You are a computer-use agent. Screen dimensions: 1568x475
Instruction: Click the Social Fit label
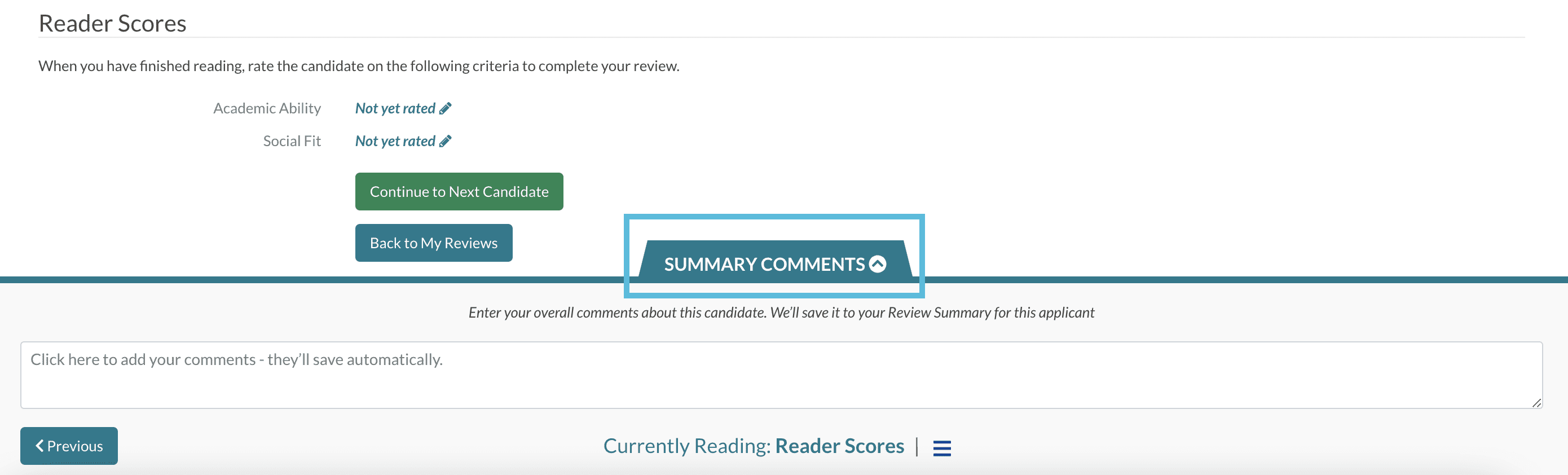tap(292, 141)
